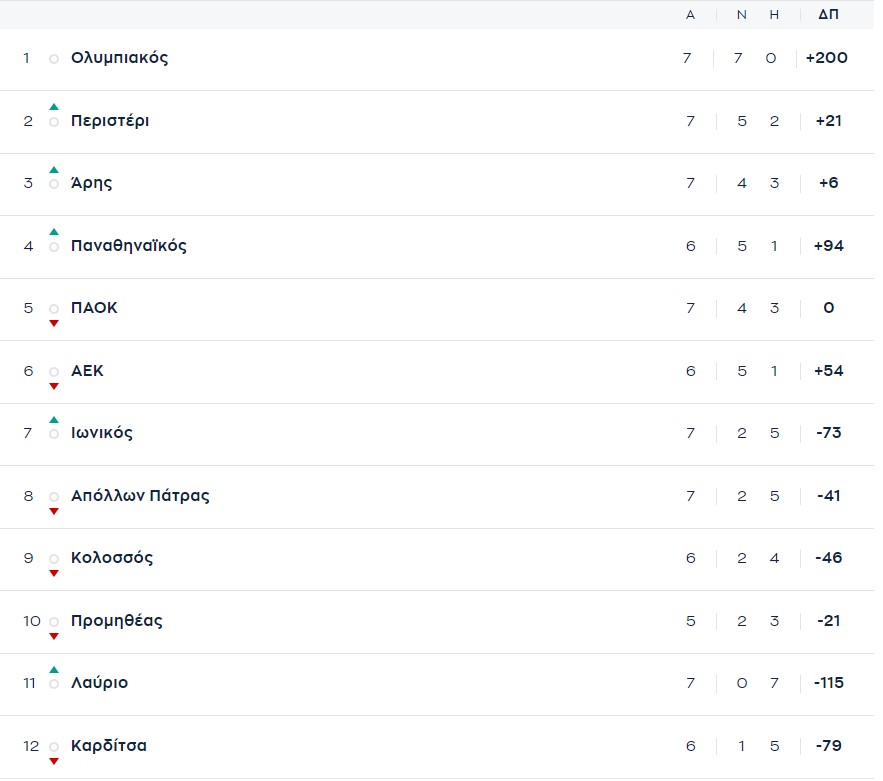
Task: Click the green up arrow beside Λαύριο
Action: tap(54, 670)
